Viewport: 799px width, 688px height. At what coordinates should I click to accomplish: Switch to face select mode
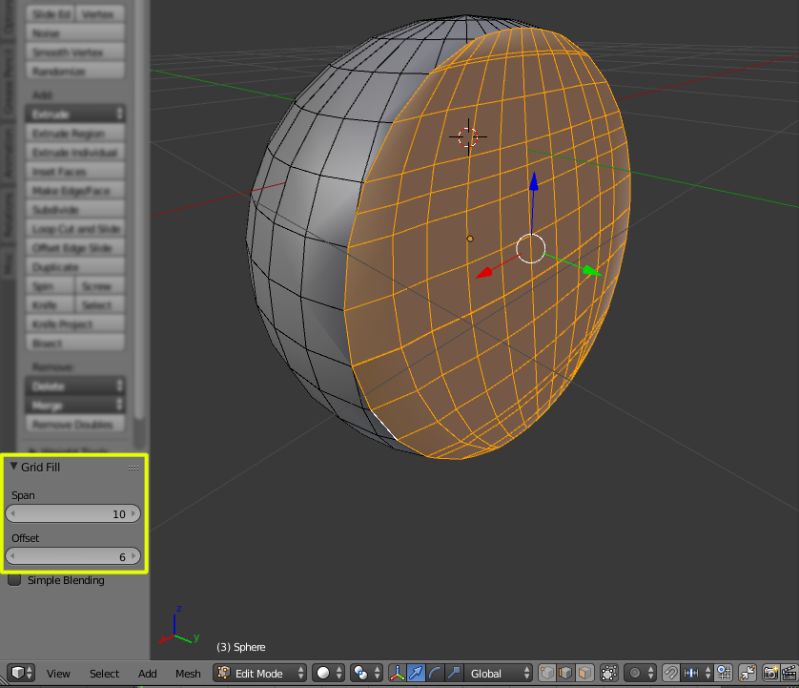[x=584, y=673]
